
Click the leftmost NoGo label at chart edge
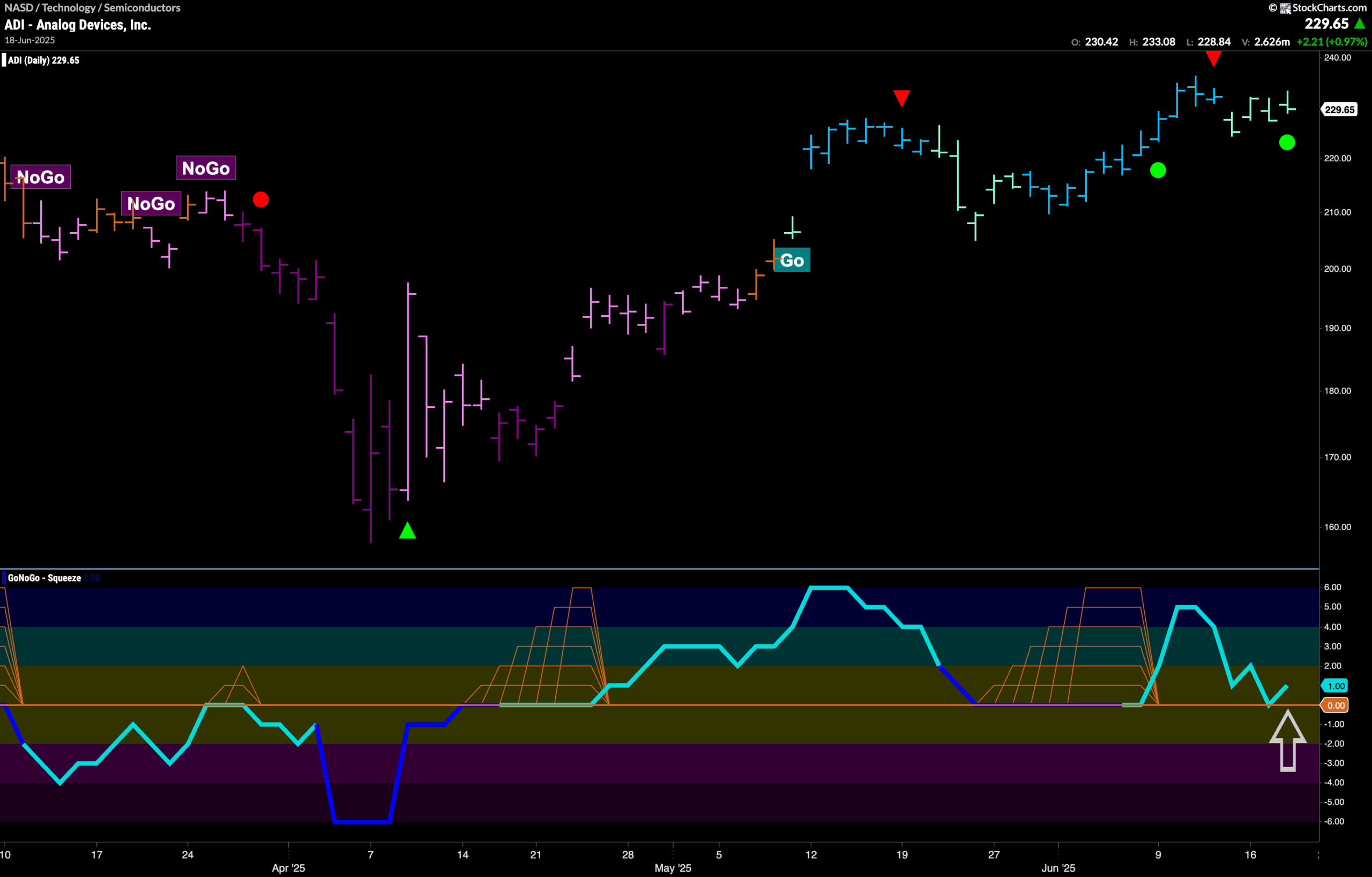tap(40, 177)
